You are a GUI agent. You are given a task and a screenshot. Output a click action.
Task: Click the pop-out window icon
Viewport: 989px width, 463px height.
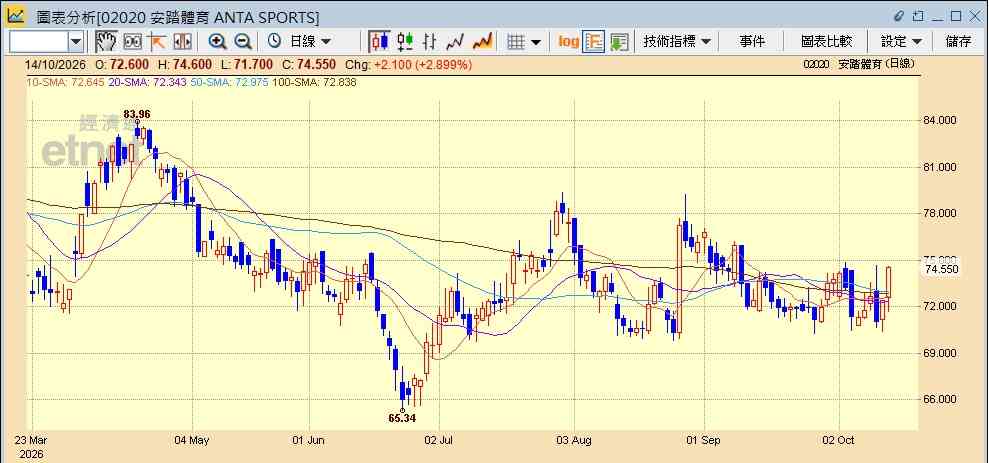918,15
